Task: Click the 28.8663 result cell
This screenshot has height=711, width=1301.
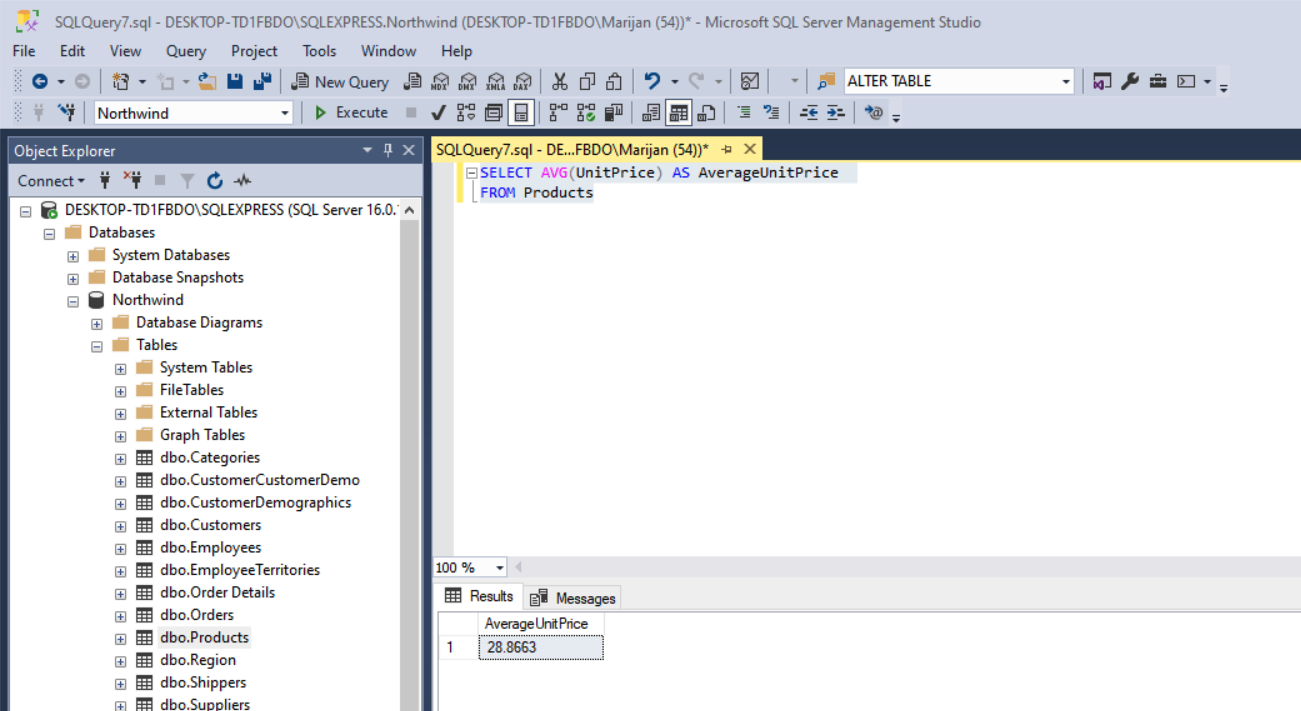Action: click(x=540, y=648)
